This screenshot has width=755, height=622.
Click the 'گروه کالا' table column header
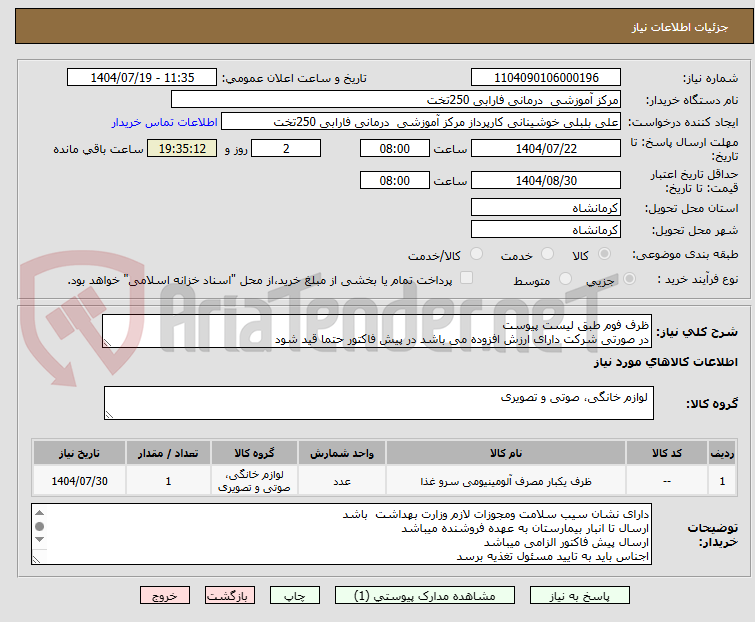254,453
